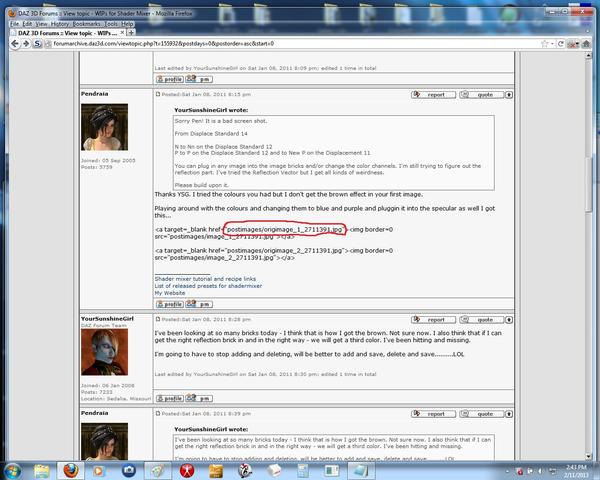The image size is (600, 480).
Task: Quote Pendraia's 8:39 pm post
Action: click(x=481, y=414)
